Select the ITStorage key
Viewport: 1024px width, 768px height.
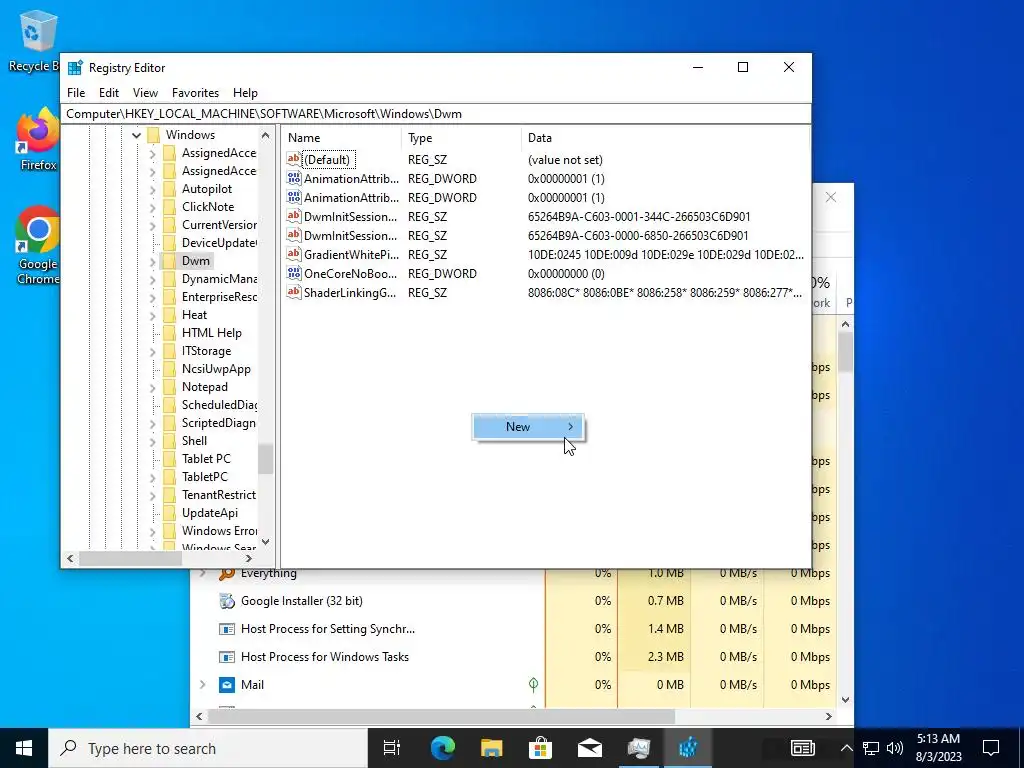click(x=206, y=351)
